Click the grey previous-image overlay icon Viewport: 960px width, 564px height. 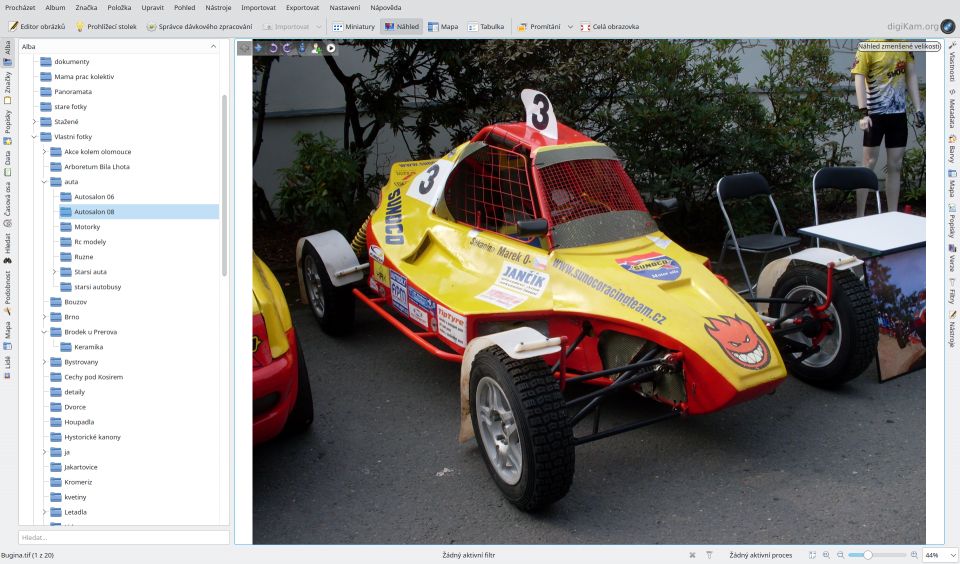[x=244, y=48]
